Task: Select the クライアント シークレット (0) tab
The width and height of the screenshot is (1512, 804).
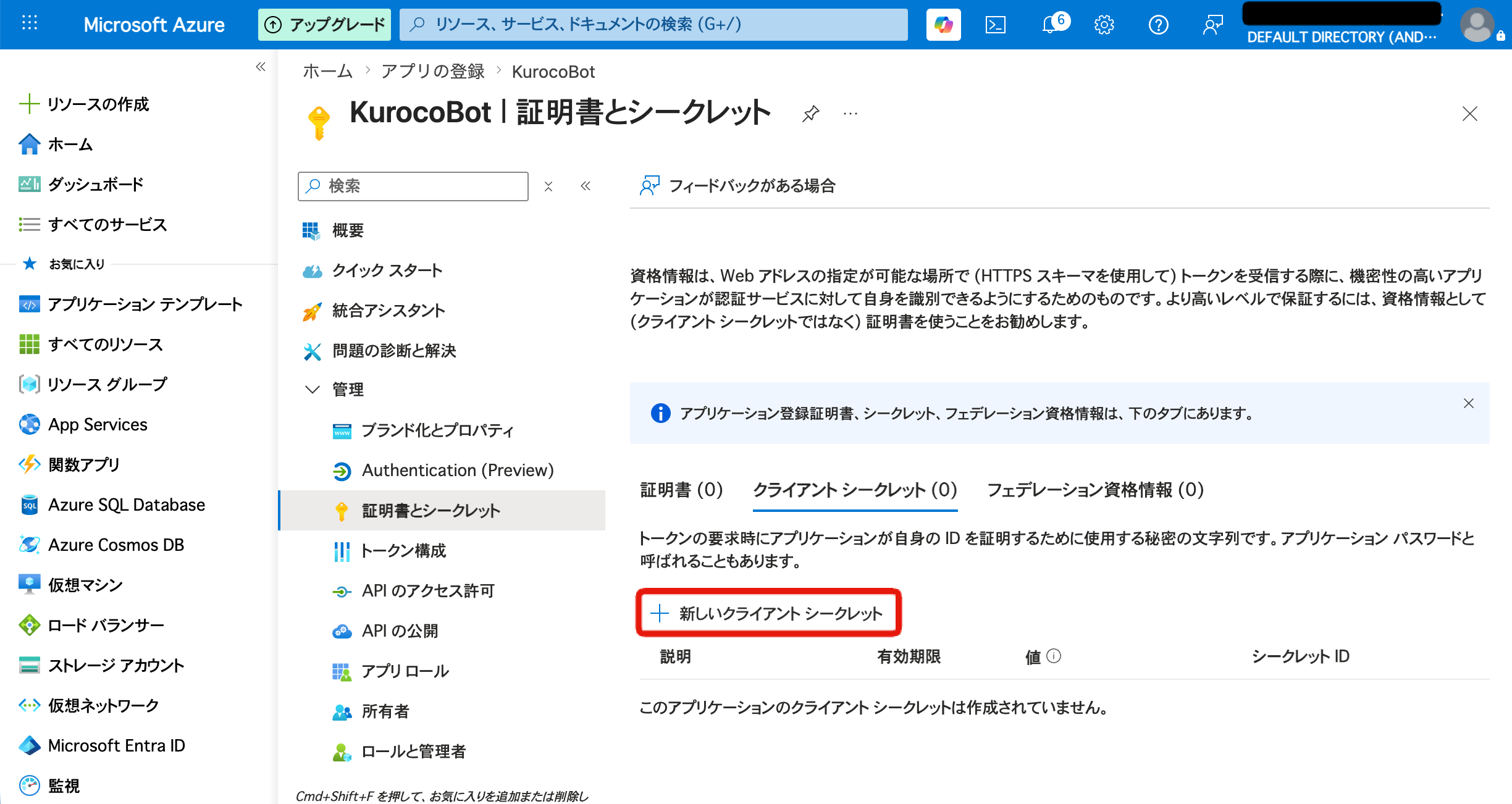Action: 855,490
